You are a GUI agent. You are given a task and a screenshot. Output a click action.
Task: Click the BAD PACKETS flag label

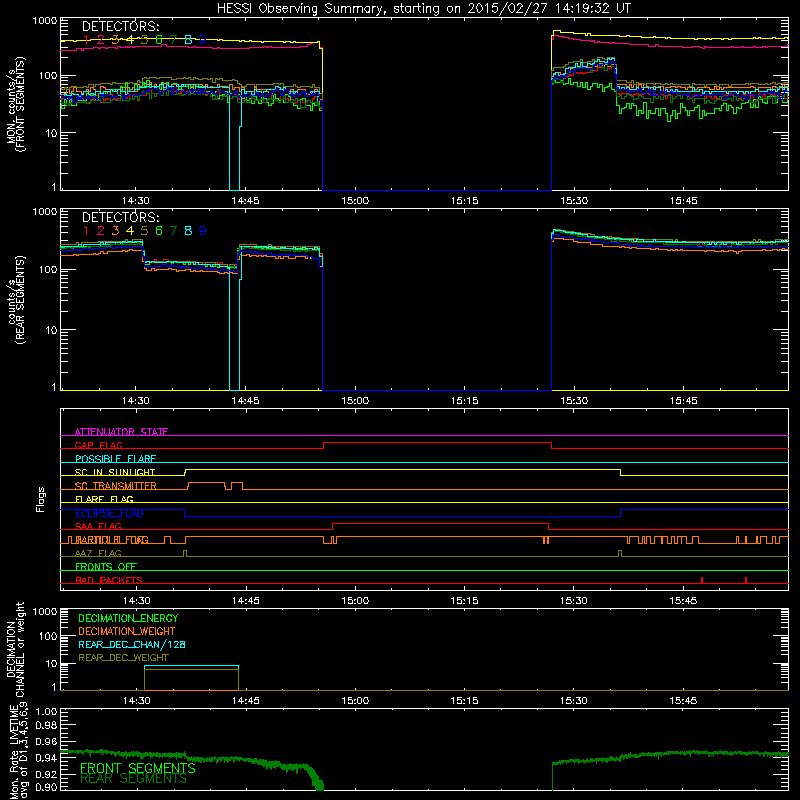pyautogui.click(x=109, y=580)
